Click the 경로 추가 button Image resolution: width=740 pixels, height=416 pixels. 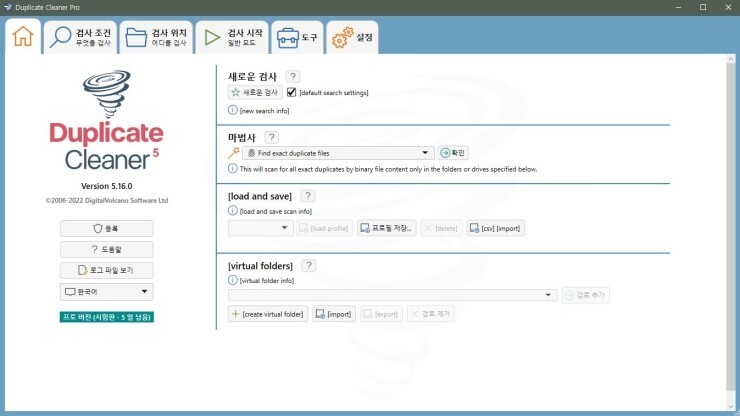click(585, 295)
